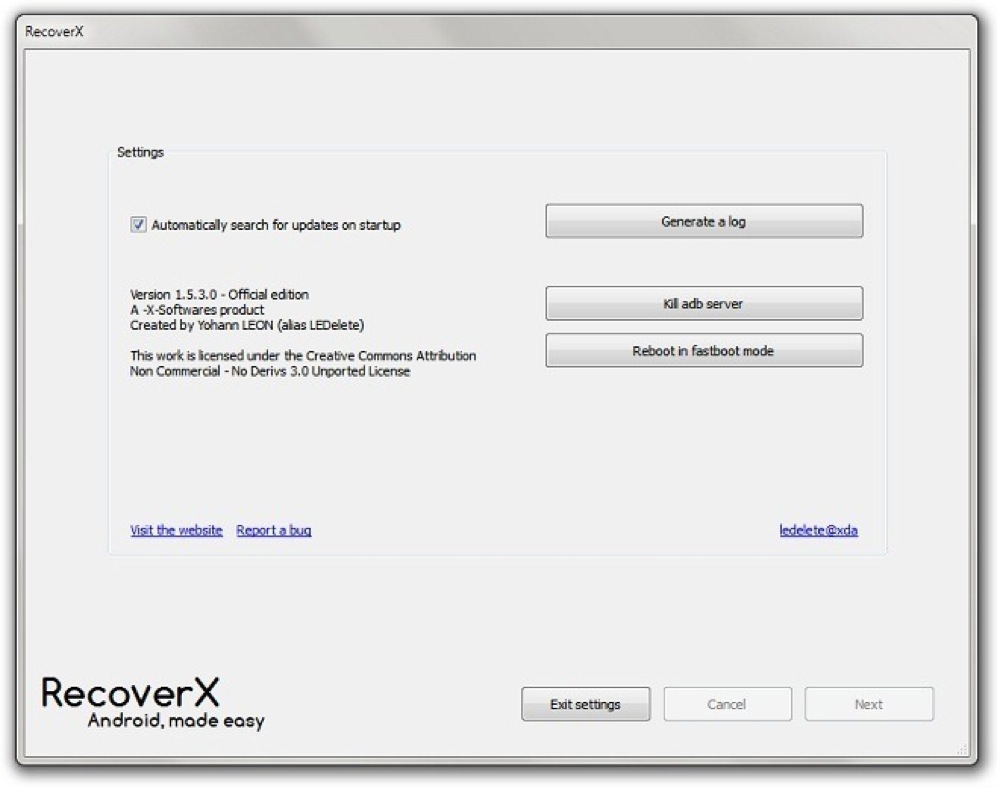Viewport: 1000px width, 788px height.
Task: Click the Creative Commons license text
Action: pos(302,364)
